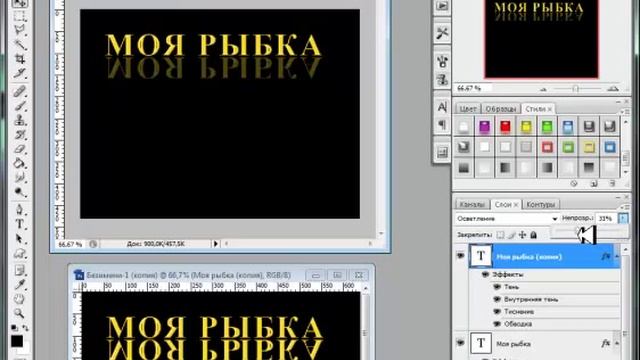Screen dimensions: 640x360
Task: Switch to the Слои tab
Action: click(x=506, y=204)
